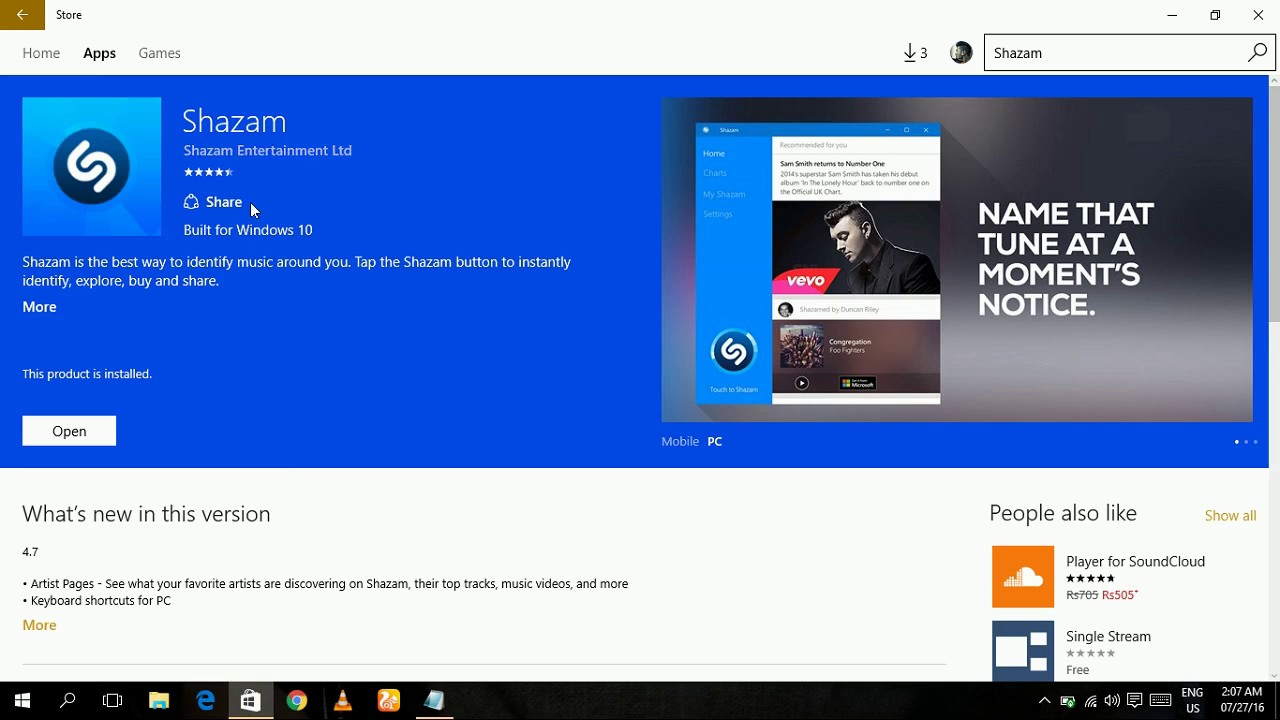Open the orange UC Browser taskbar icon
This screenshot has width=1280, height=720.
coord(388,701)
